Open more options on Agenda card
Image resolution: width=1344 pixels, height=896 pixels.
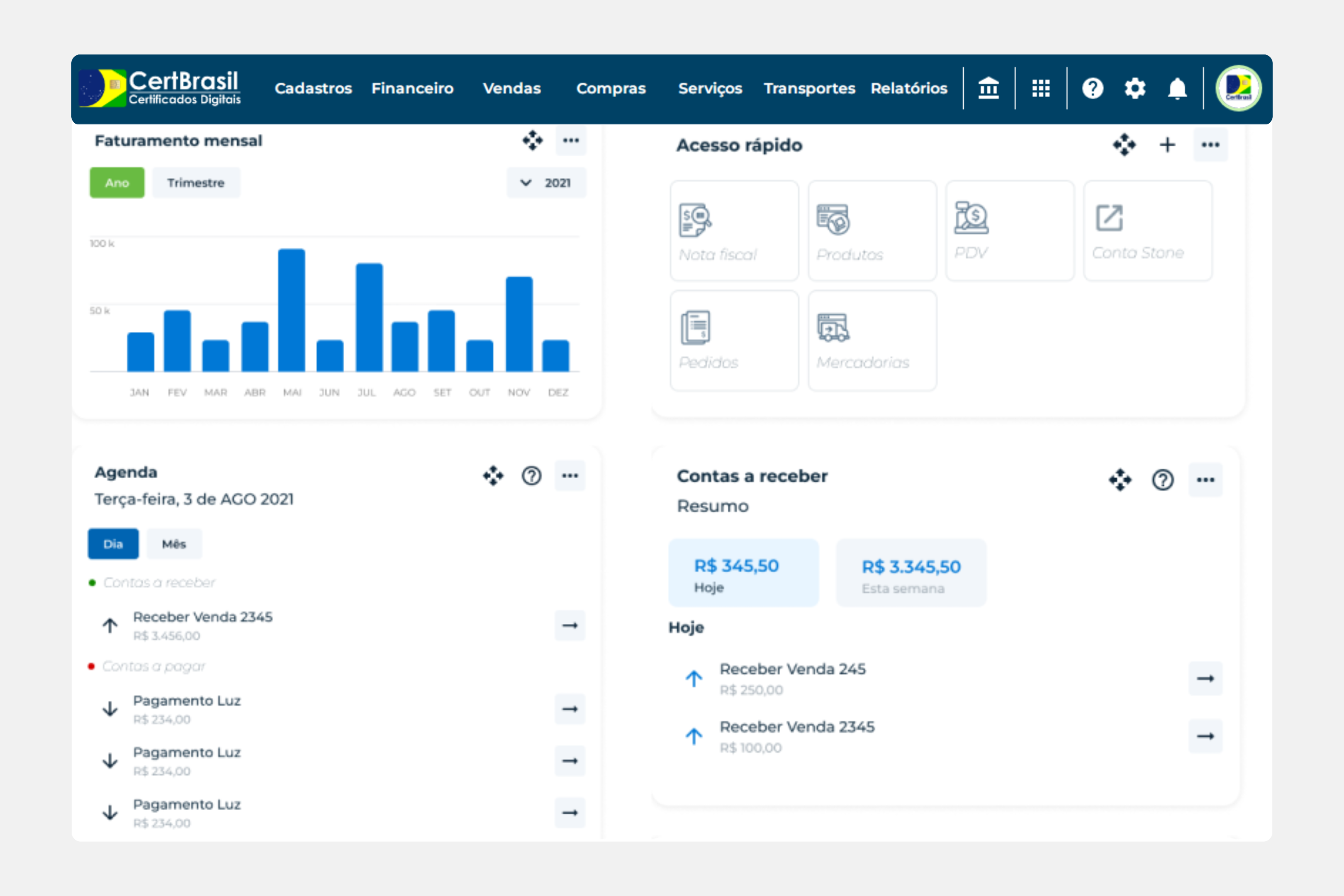click(x=570, y=475)
